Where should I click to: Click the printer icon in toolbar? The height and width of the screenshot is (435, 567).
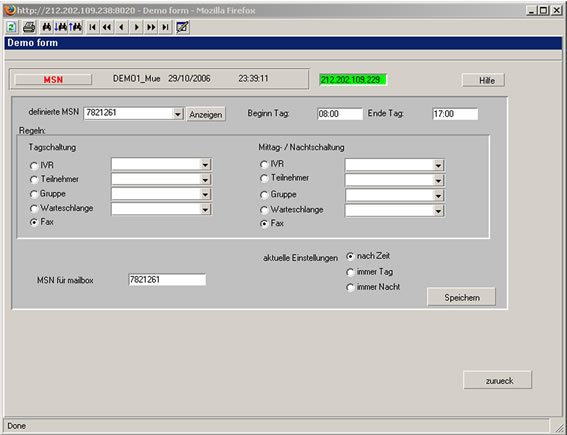(29, 27)
